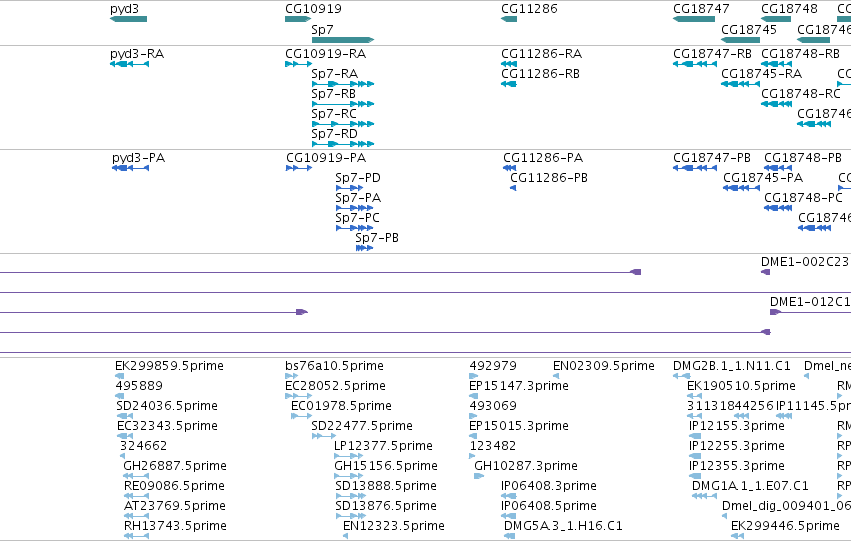Click the CG18748-PC protein feature
The image size is (851, 541).
click(x=778, y=208)
